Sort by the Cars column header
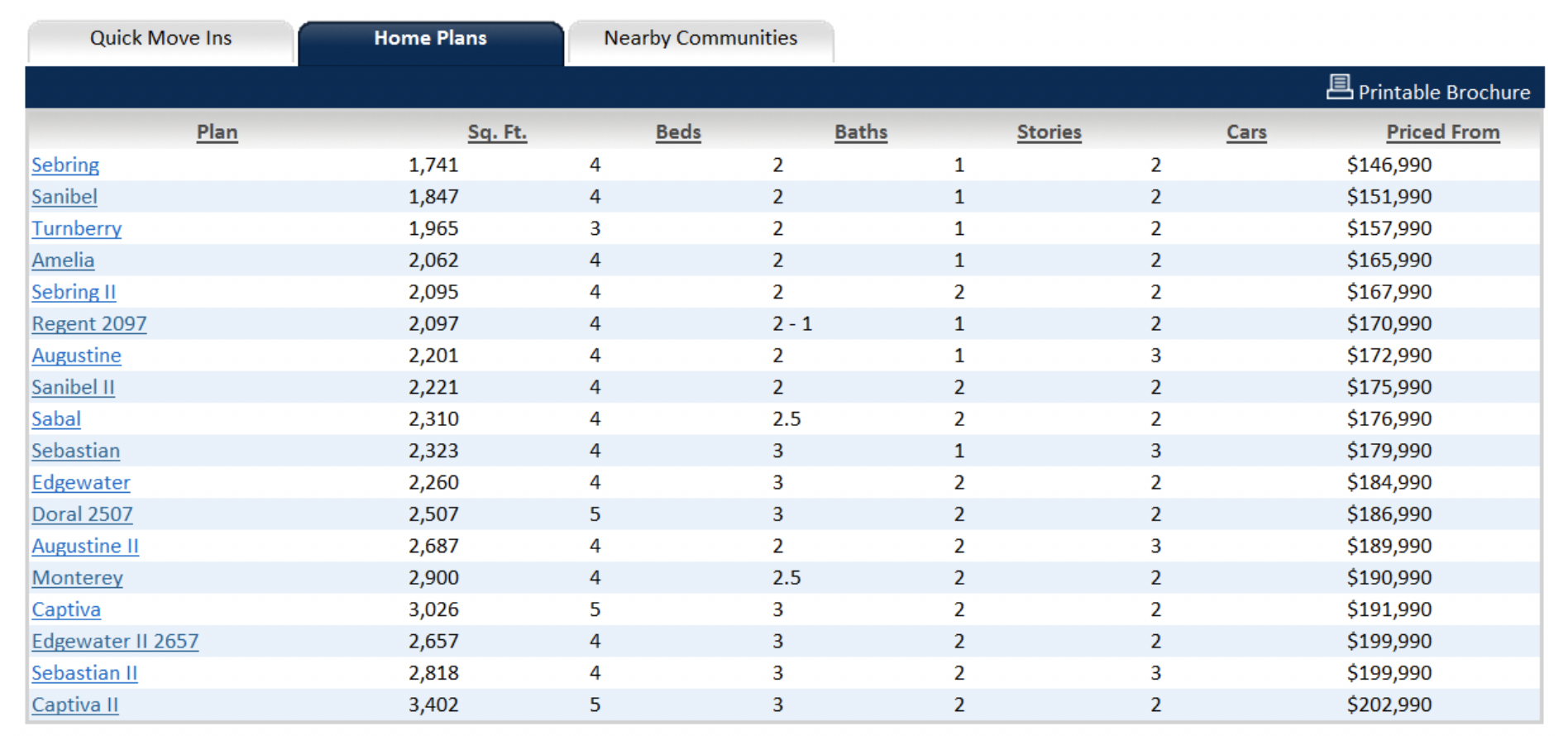Image resolution: width=1568 pixels, height=736 pixels. [x=1246, y=132]
